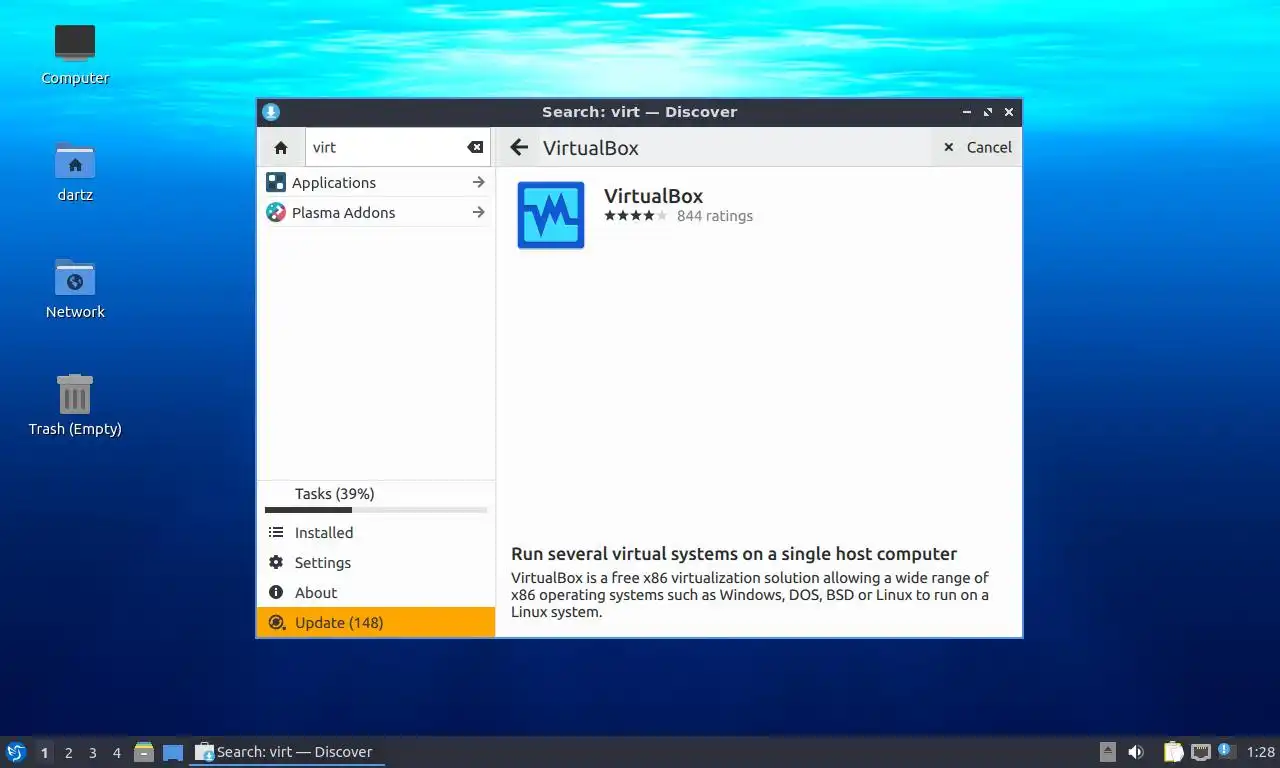Open the Lubuntu start menu

pyautogui.click(x=16, y=752)
